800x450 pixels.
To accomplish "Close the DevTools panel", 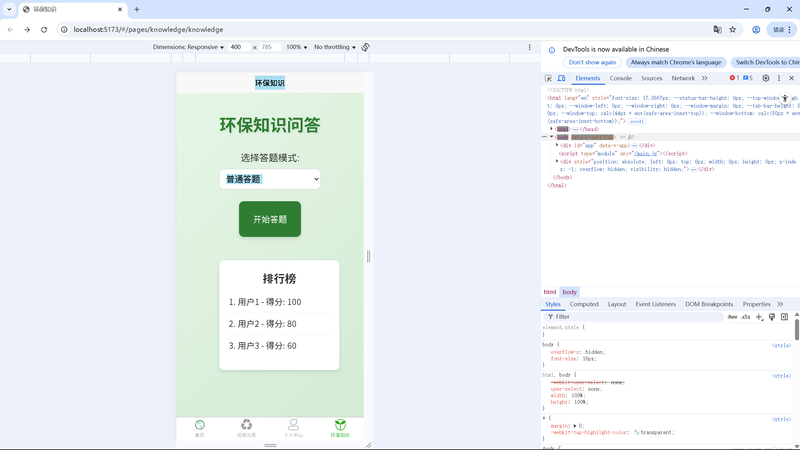I will pos(791,78).
